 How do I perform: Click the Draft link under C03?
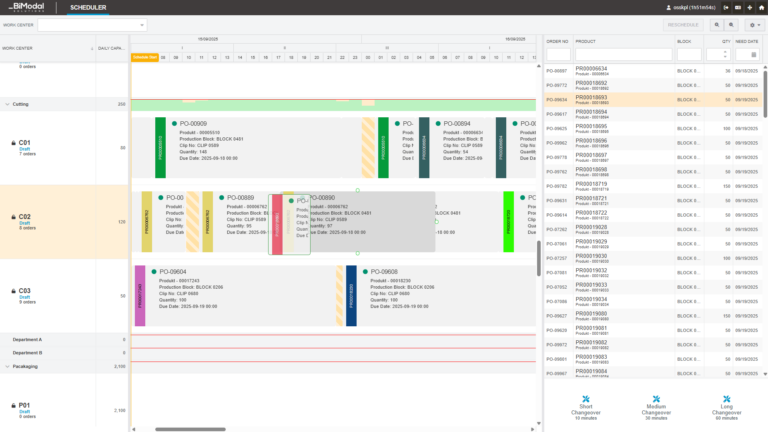pyautogui.click(x=24, y=297)
